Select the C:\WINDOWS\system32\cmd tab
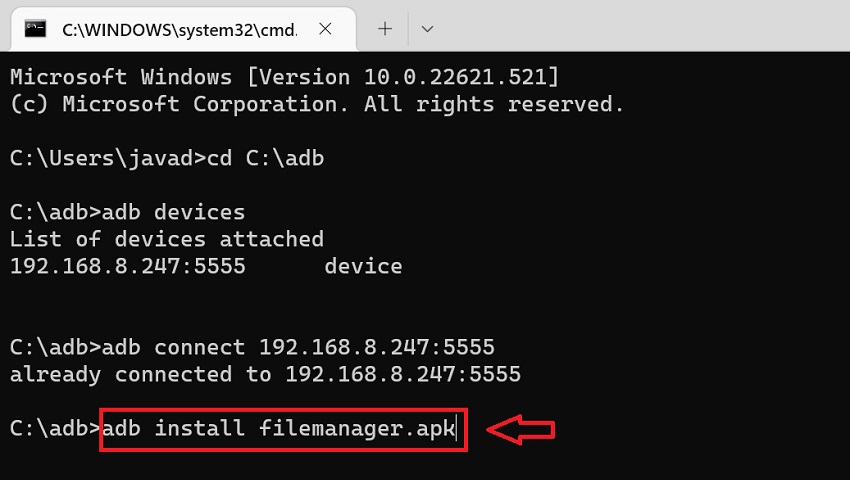Screen dimensions: 850x480 [x=183, y=29]
